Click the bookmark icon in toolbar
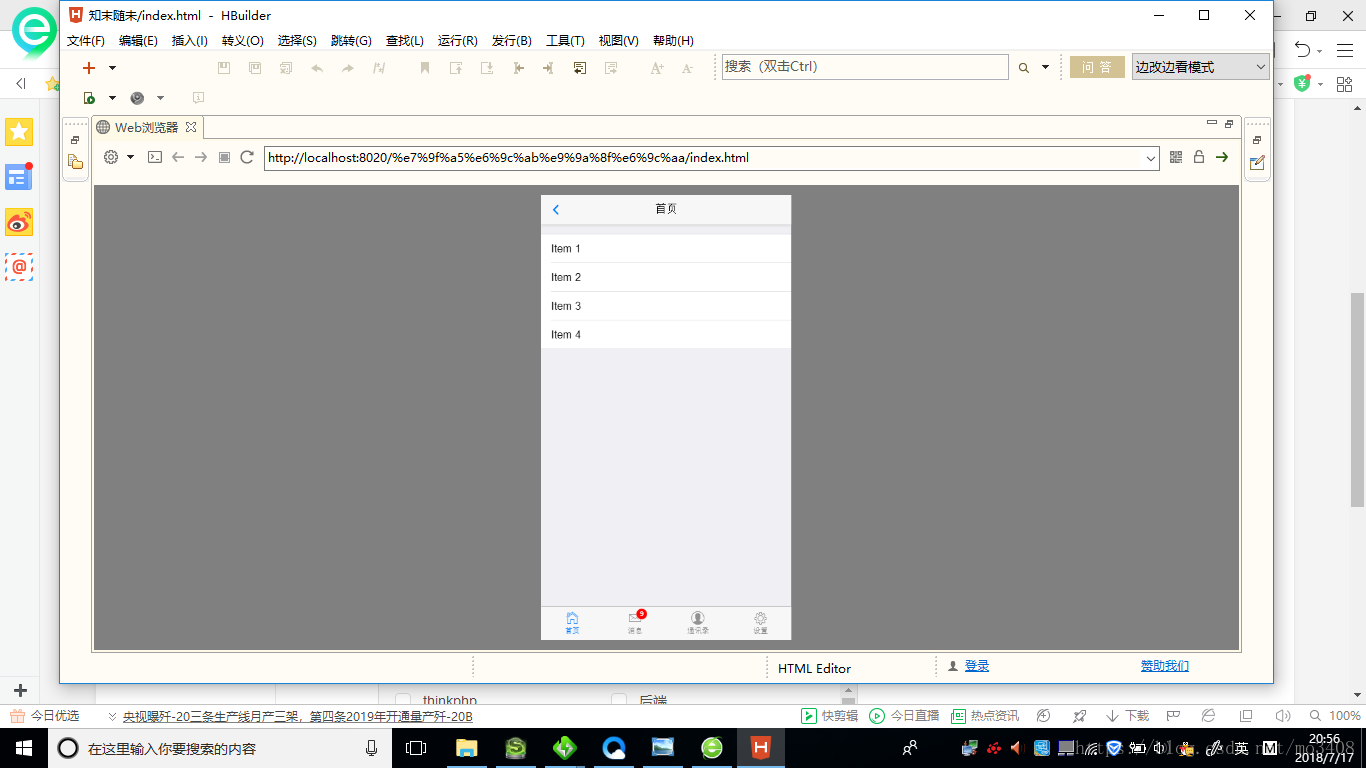The width and height of the screenshot is (1366, 768). click(x=424, y=68)
